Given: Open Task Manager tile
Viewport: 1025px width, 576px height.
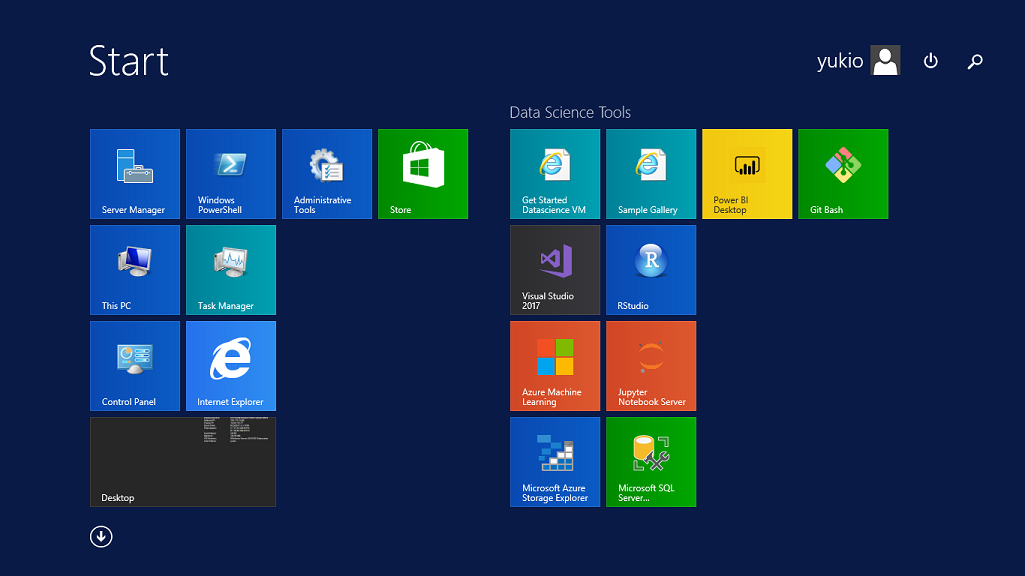Looking at the screenshot, I should coord(231,270).
